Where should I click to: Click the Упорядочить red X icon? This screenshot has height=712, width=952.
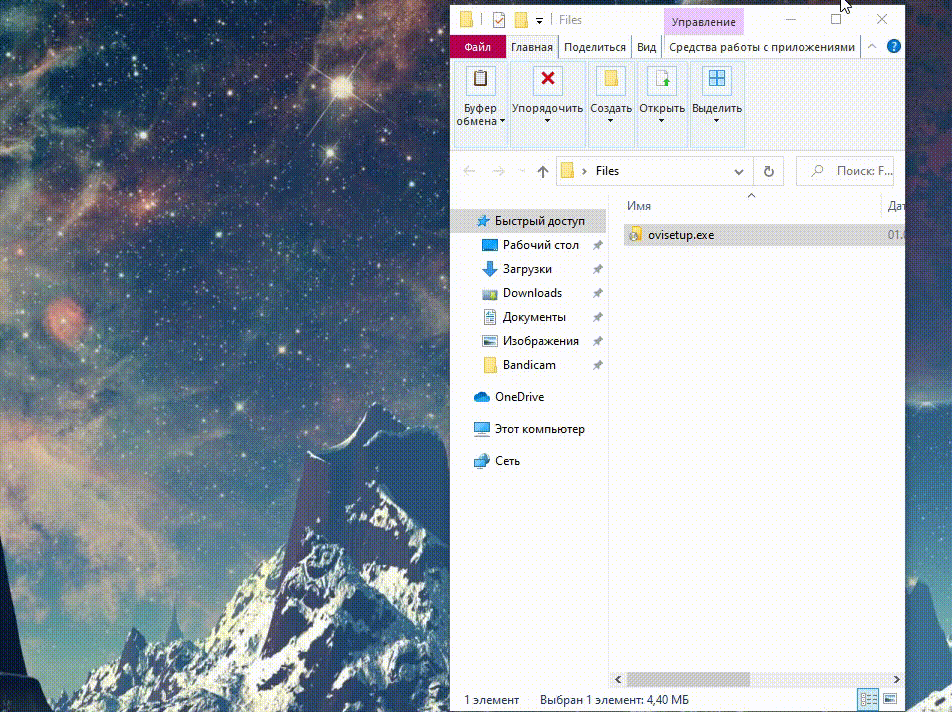547,80
